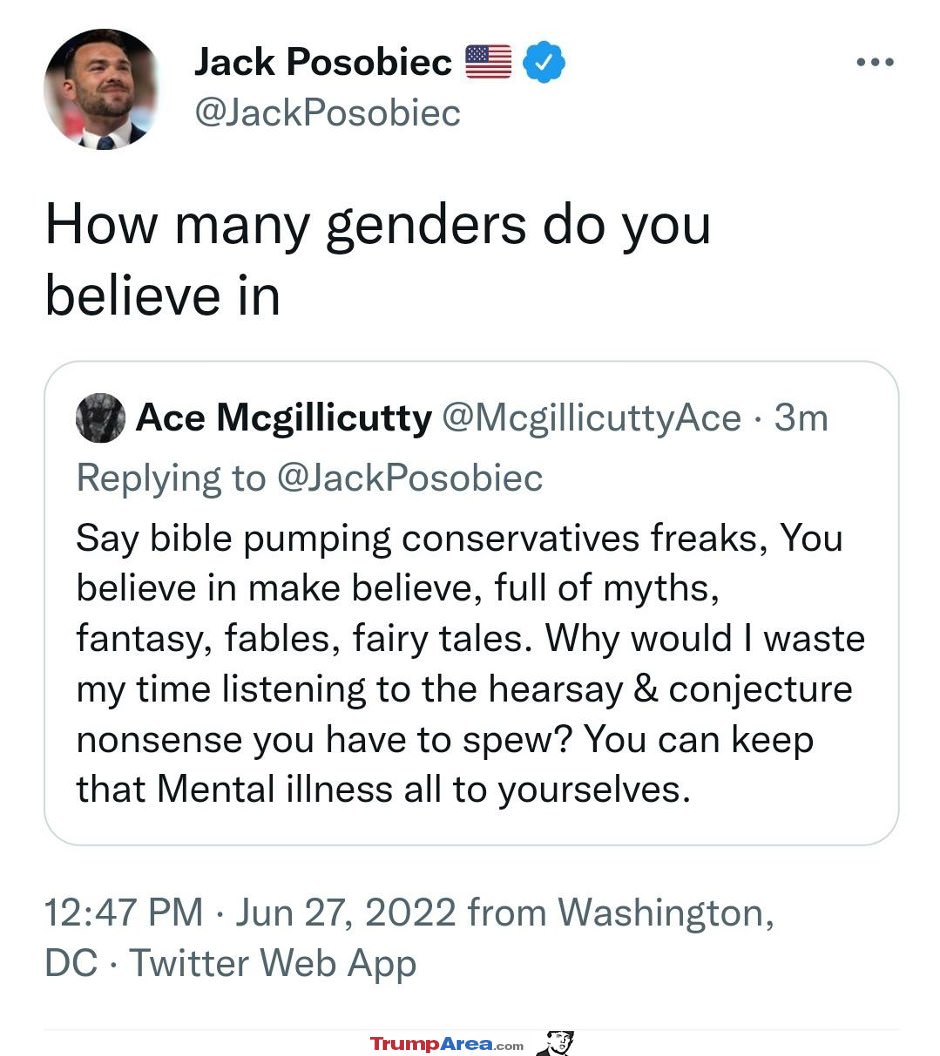Click @JackPosobiec in Replying to line
940x1056 pixels.
point(409,477)
